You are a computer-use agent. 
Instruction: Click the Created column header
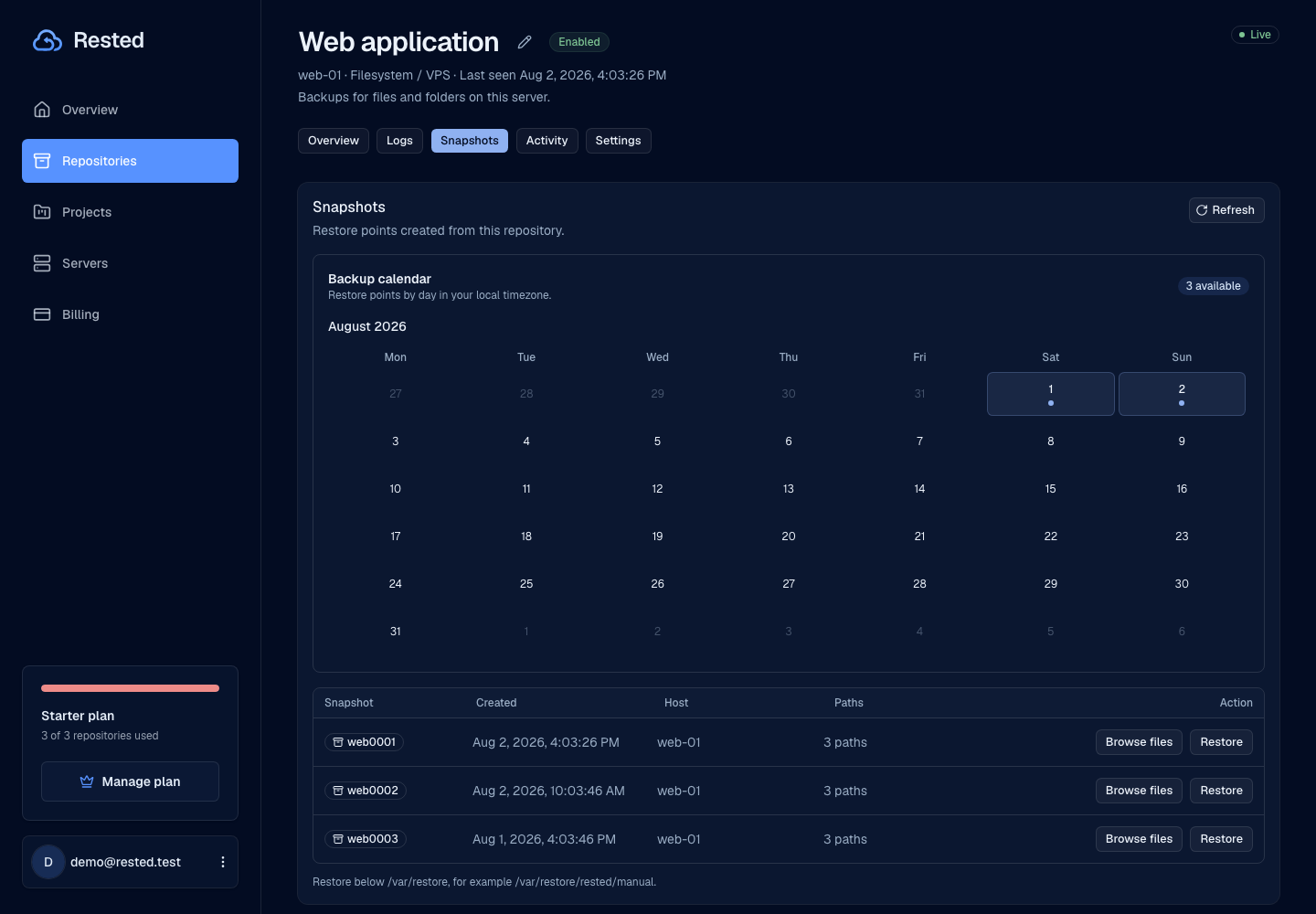pyautogui.click(x=496, y=703)
